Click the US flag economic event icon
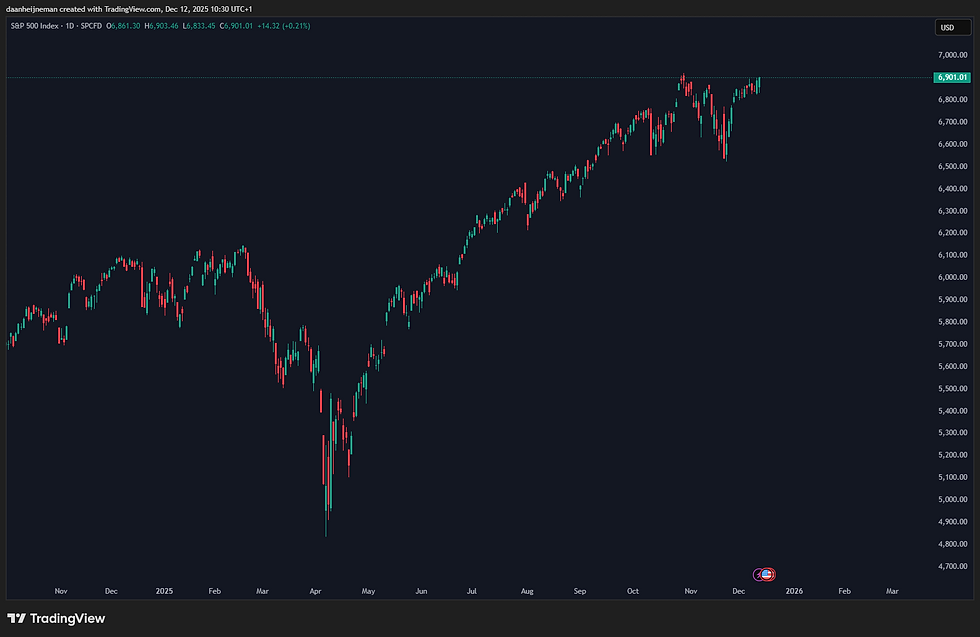The height and width of the screenshot is (637, 980). (x=768, y=574)
